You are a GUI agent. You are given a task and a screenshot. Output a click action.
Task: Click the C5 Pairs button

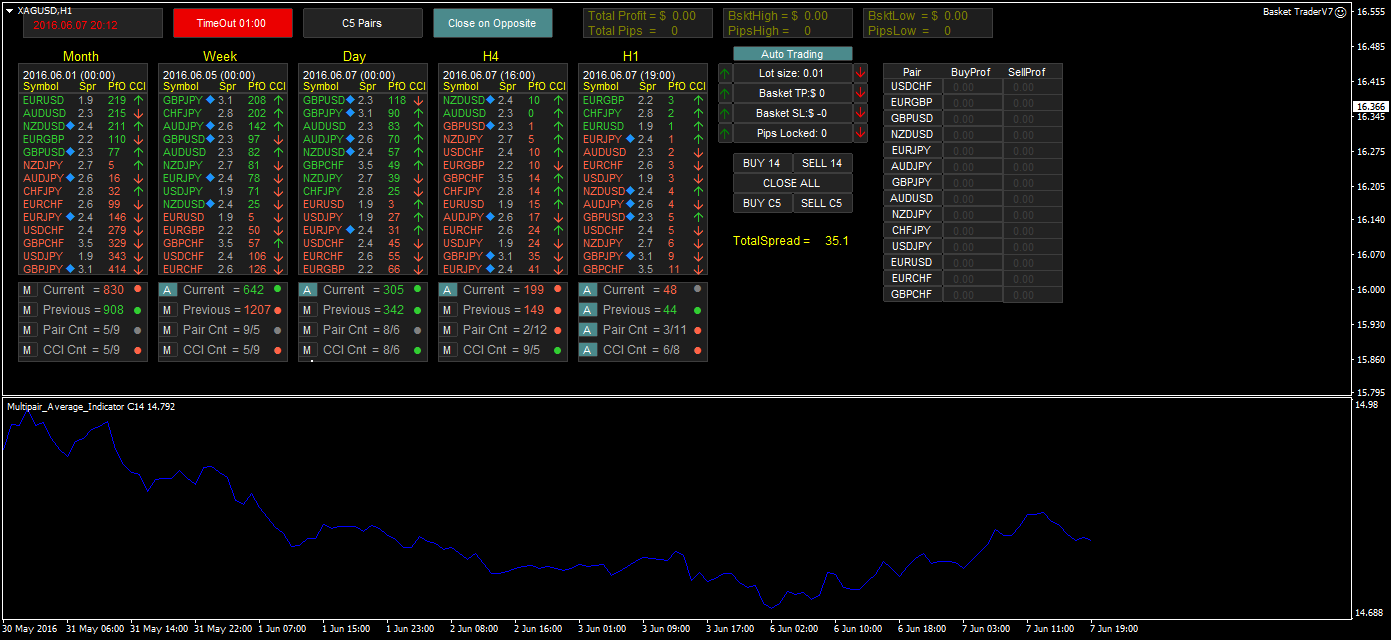point(362,23)
